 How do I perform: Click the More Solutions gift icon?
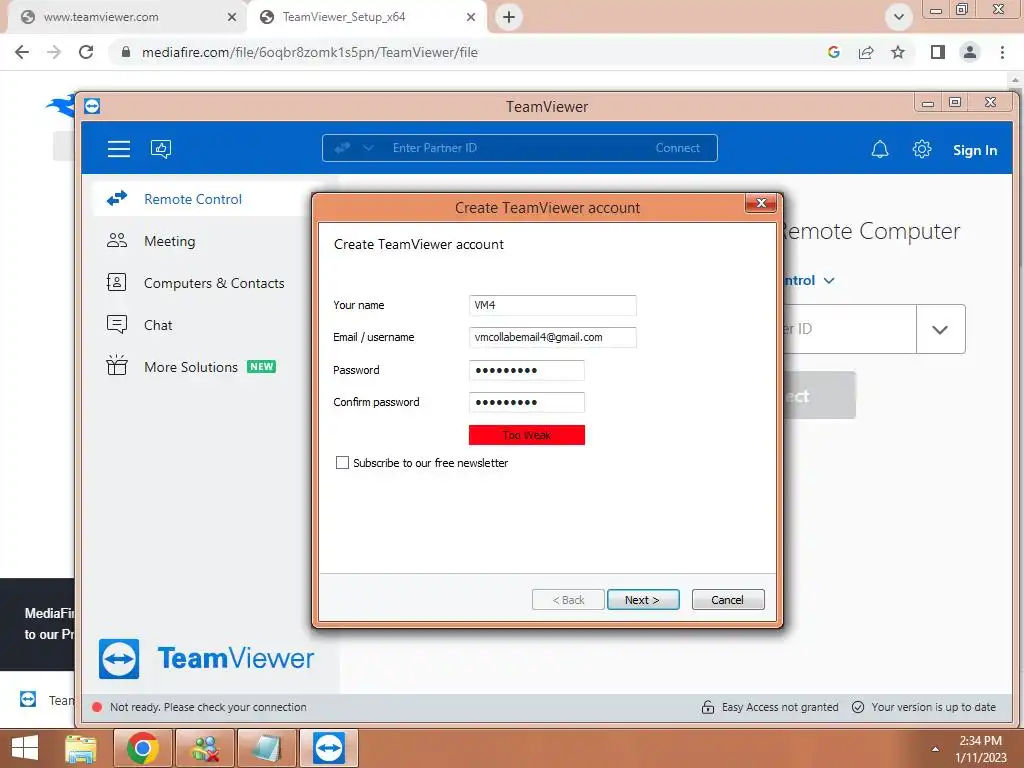[x=117, y=365]
